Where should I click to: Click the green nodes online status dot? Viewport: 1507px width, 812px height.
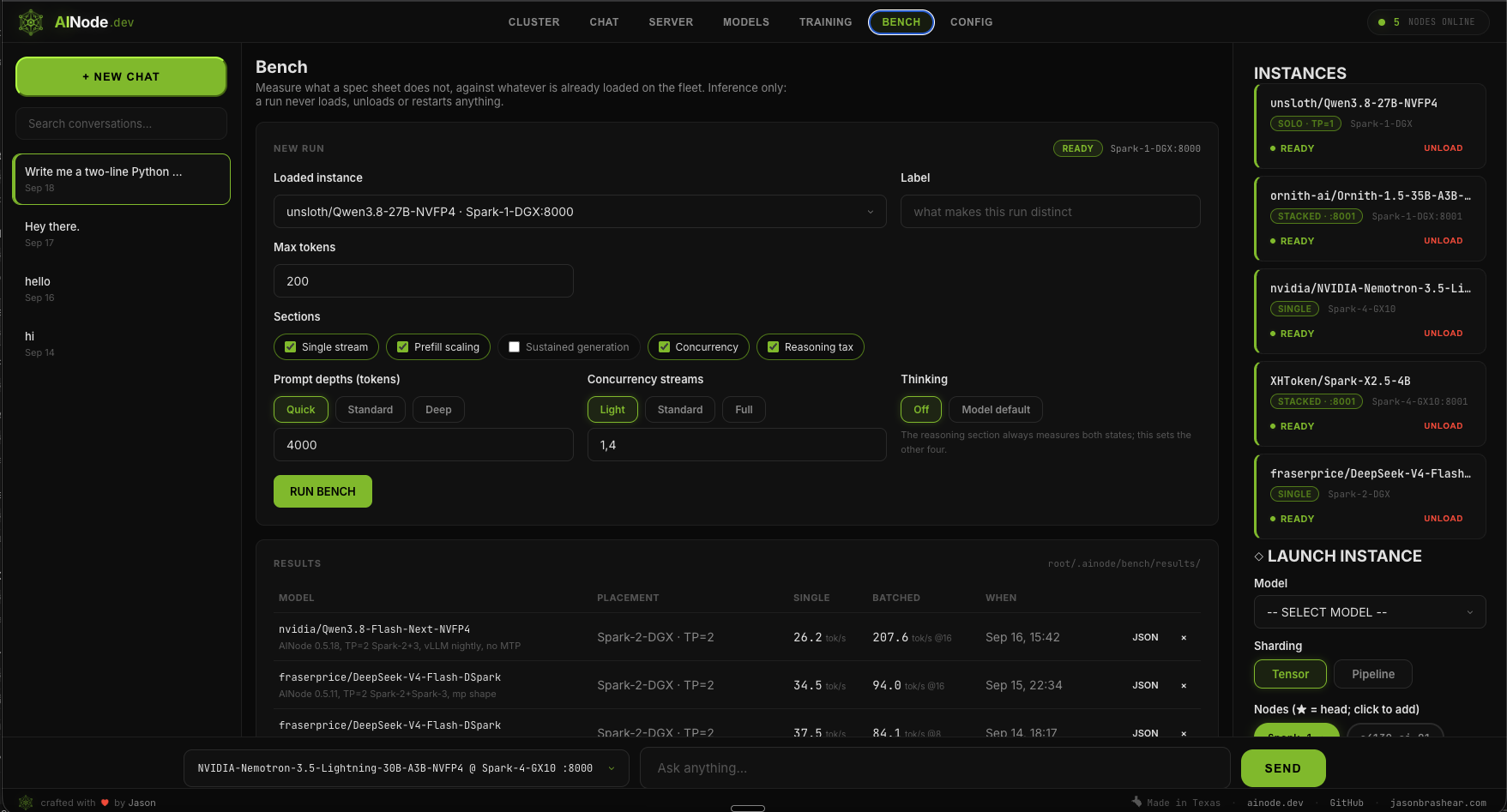1382,22
